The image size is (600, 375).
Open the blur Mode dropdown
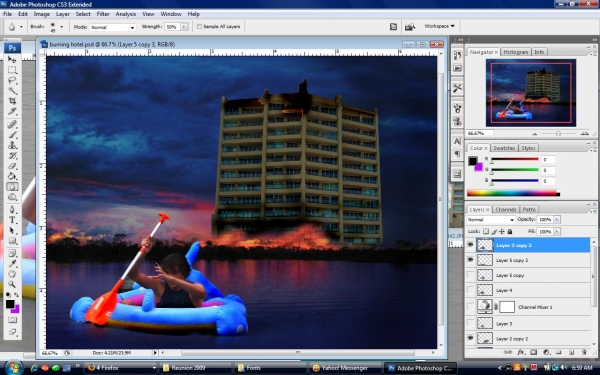pos(112,27)
